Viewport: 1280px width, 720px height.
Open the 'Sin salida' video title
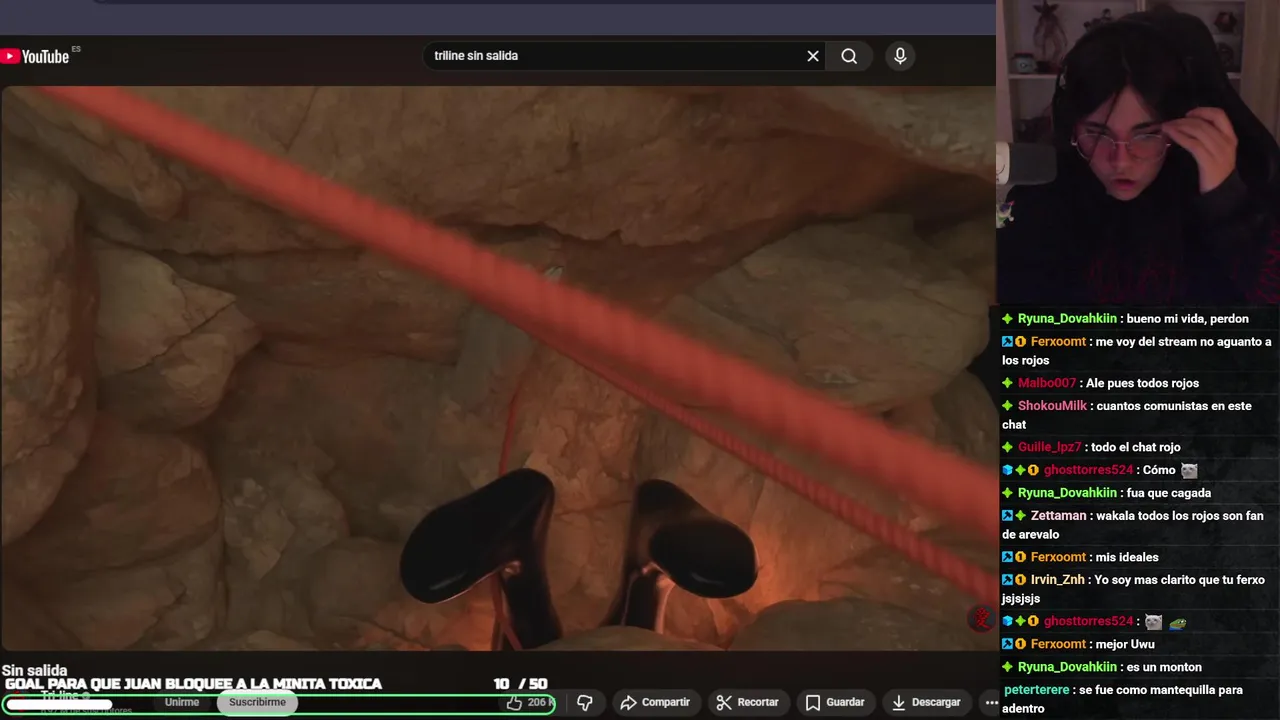(x=35, y=670)
